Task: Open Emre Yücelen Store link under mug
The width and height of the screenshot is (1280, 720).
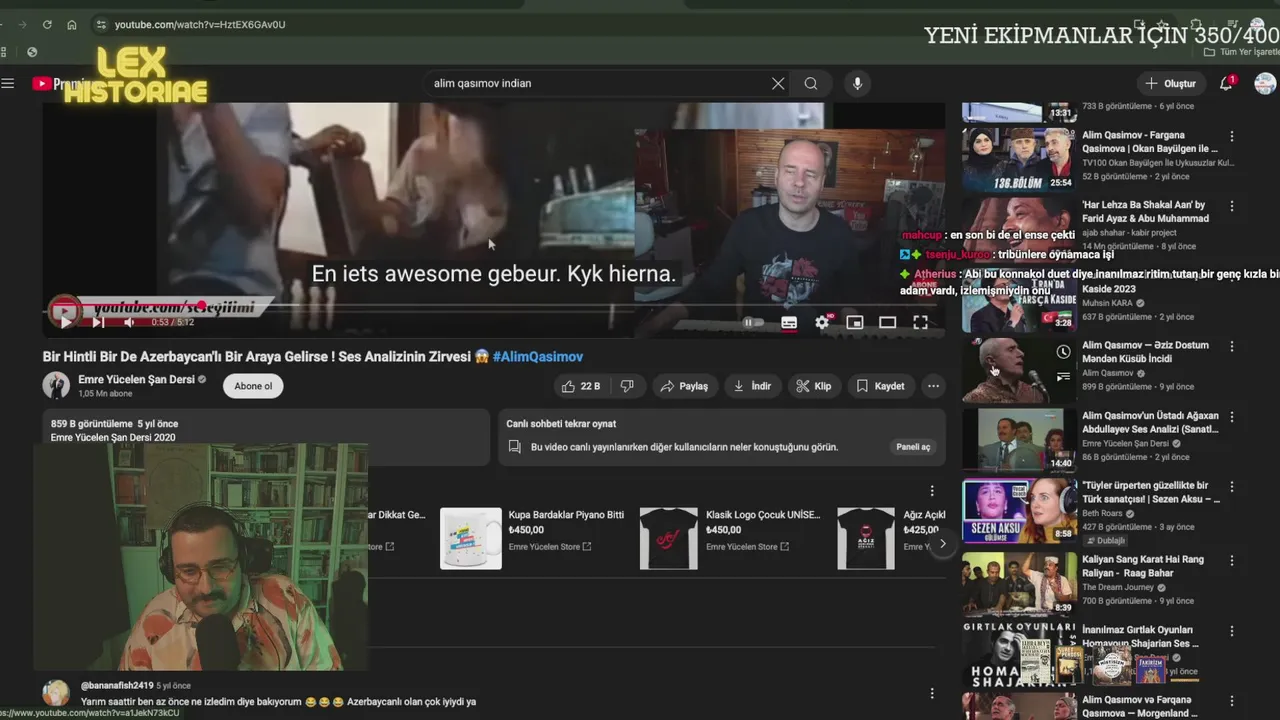Action: pyautogui.click(x=549, y=547)
